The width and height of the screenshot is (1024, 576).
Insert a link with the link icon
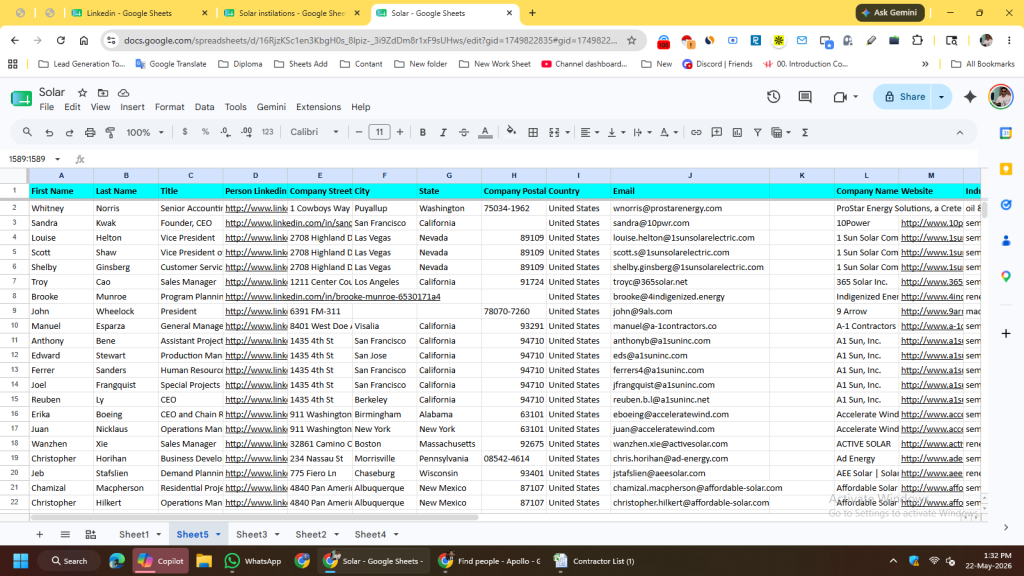(696, 133)
